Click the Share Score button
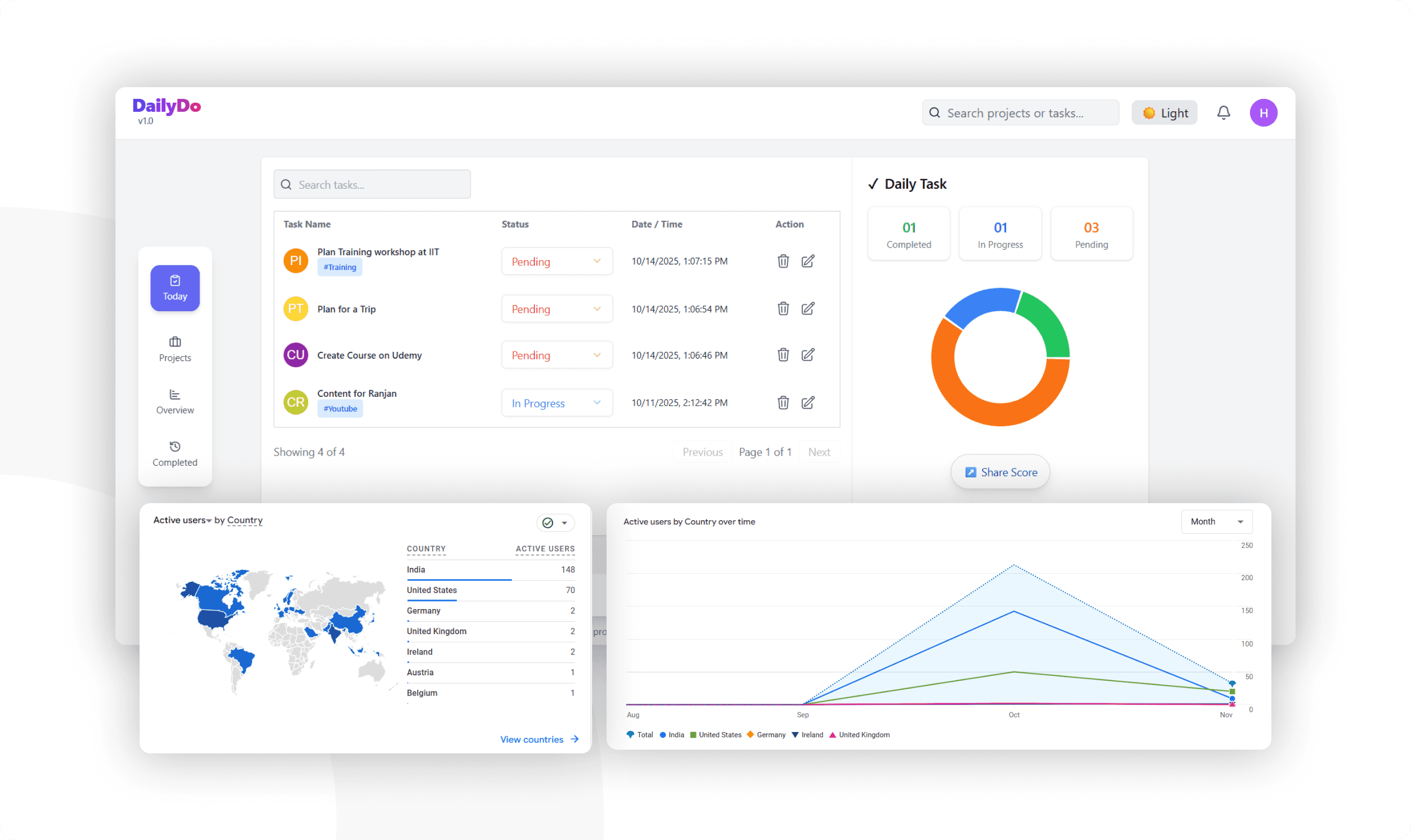1411x840 pixels. tap(1001, 472)
